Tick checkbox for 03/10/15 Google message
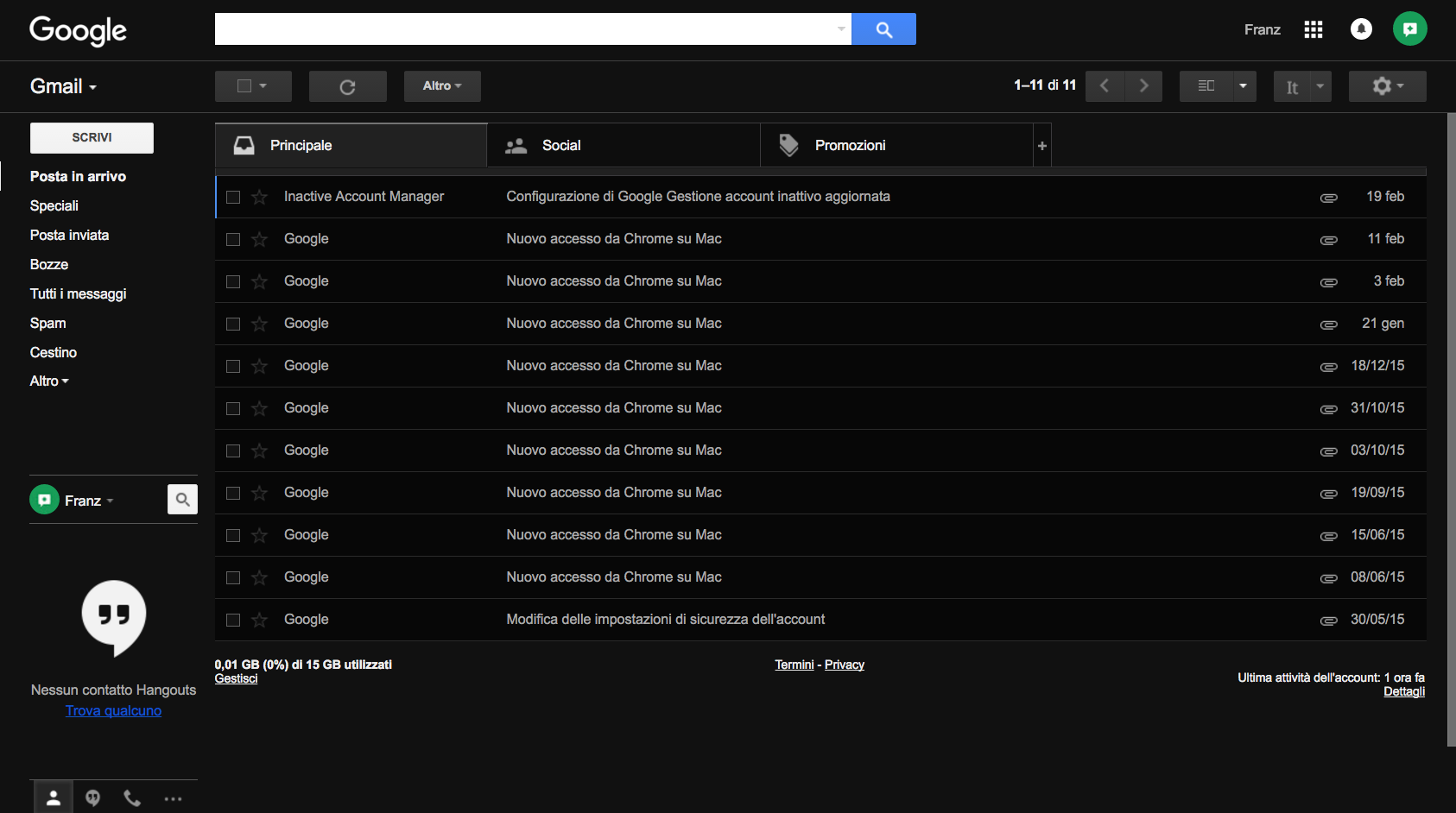This screenshot has height=813, width=1456. (233, 451)
